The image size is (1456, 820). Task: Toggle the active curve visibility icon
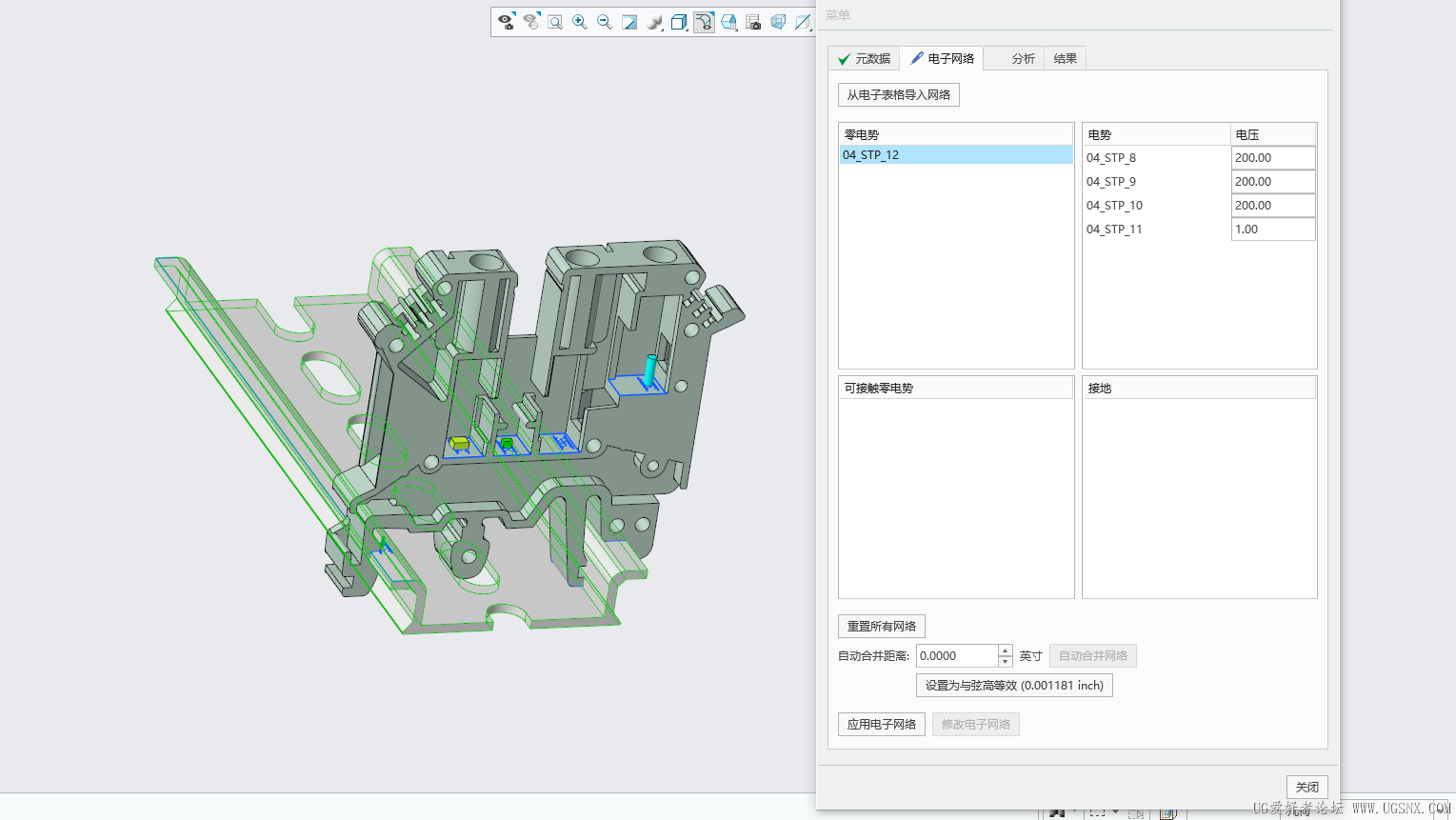pyautogui.click(x=704, y=22)
